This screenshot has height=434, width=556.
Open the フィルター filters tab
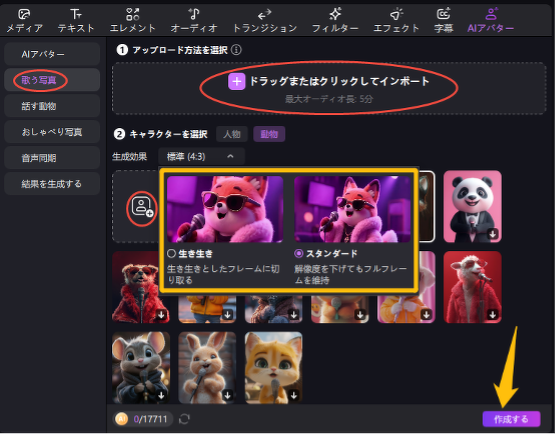[x=335, y=21]
